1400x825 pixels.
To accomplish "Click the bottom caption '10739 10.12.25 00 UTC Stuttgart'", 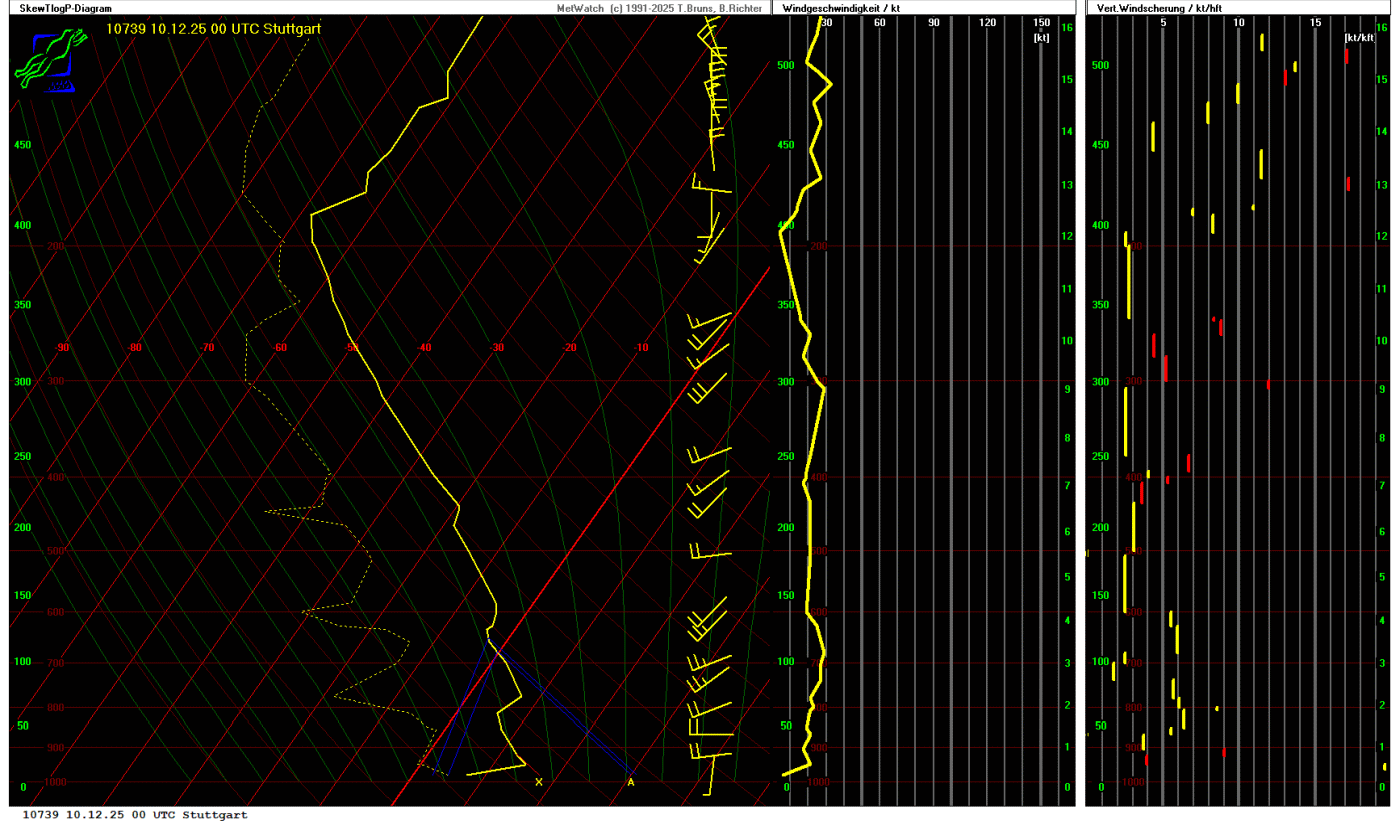I will [135, 815].
